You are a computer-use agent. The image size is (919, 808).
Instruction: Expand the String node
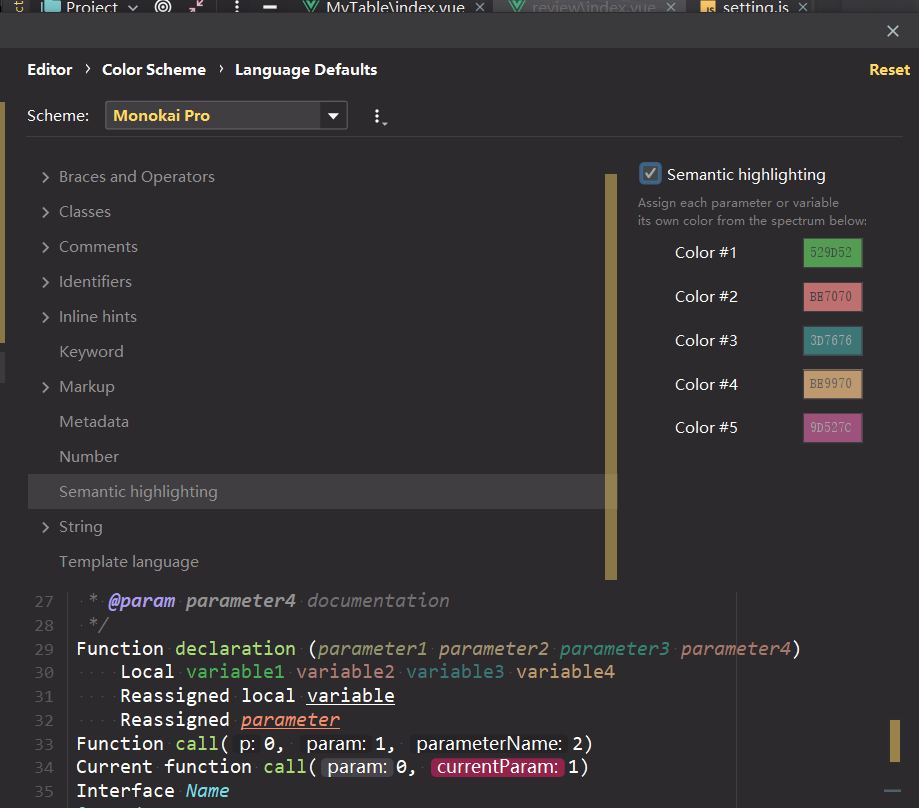(x=45, y=527)
